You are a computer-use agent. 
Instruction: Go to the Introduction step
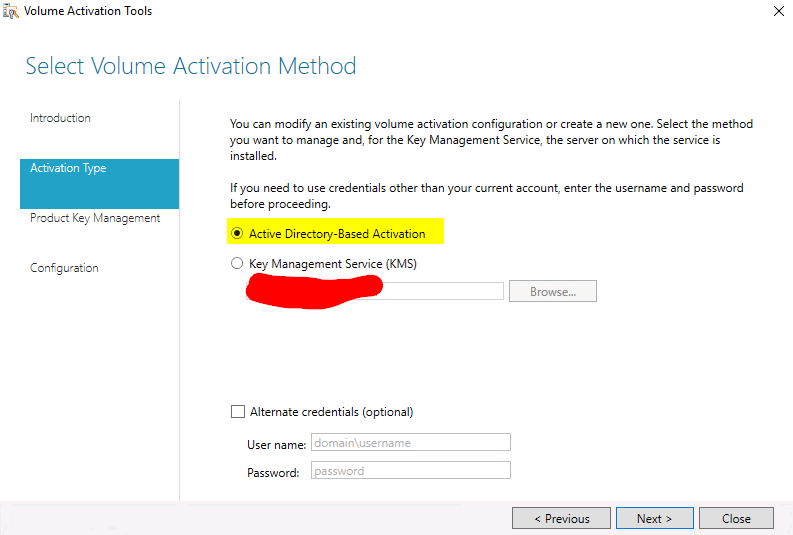pyautogui.click(x=60, y=118)
